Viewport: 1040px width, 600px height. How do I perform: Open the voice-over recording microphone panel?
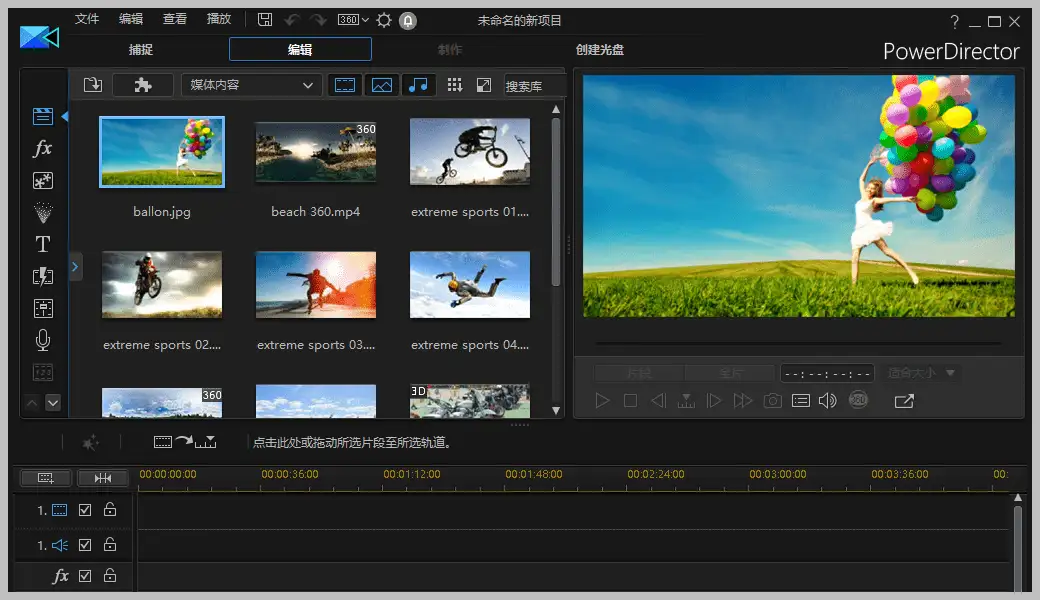[x=42, y=340]
